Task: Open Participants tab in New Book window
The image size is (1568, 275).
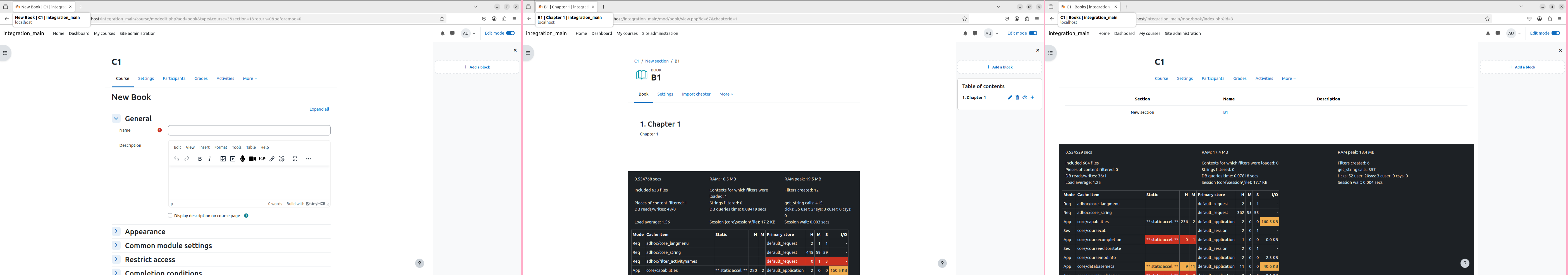Action: pyautogui.click(x=174, y=79)
